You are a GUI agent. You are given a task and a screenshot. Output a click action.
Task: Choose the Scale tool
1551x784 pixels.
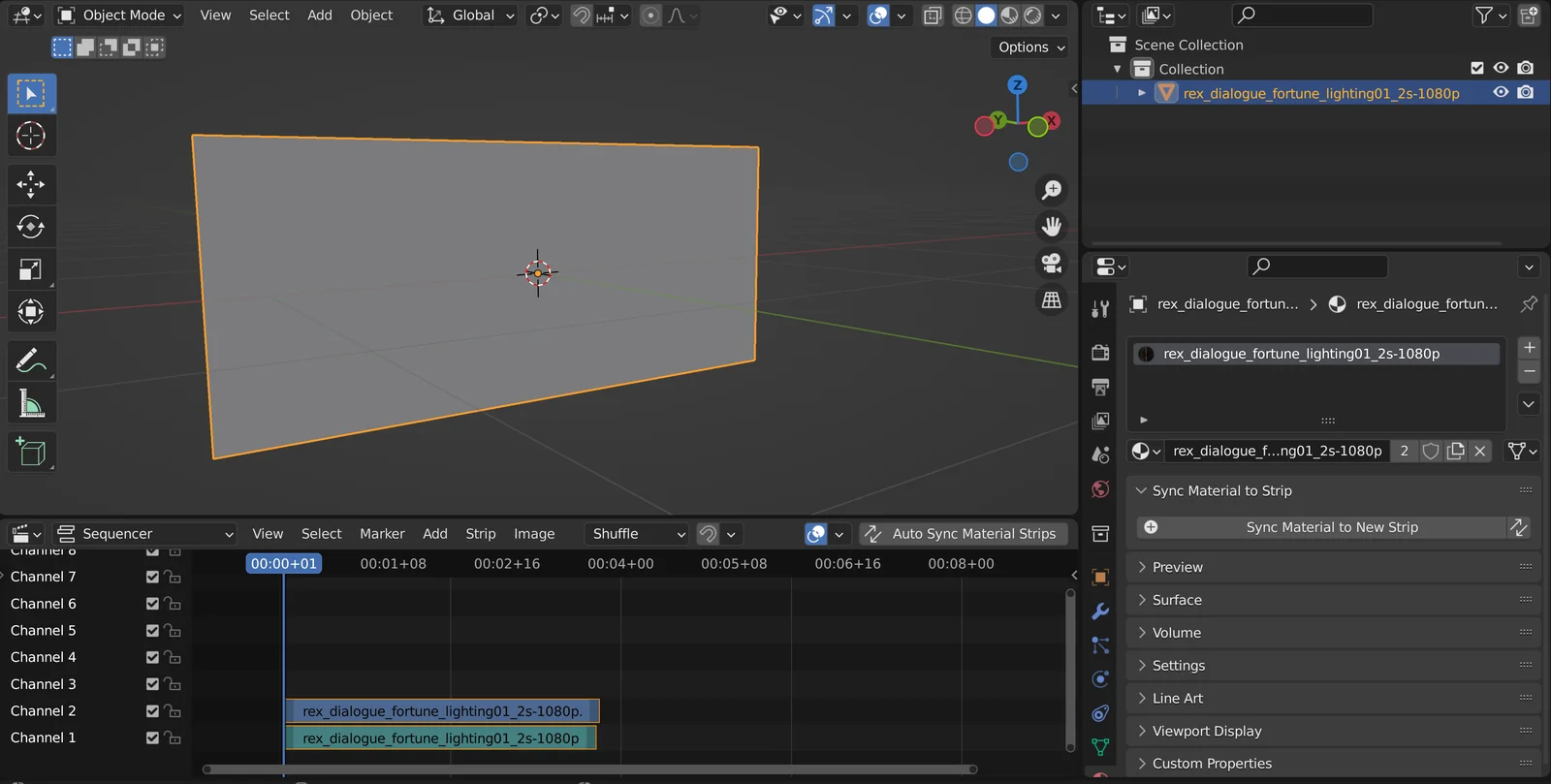pos(31,269)
